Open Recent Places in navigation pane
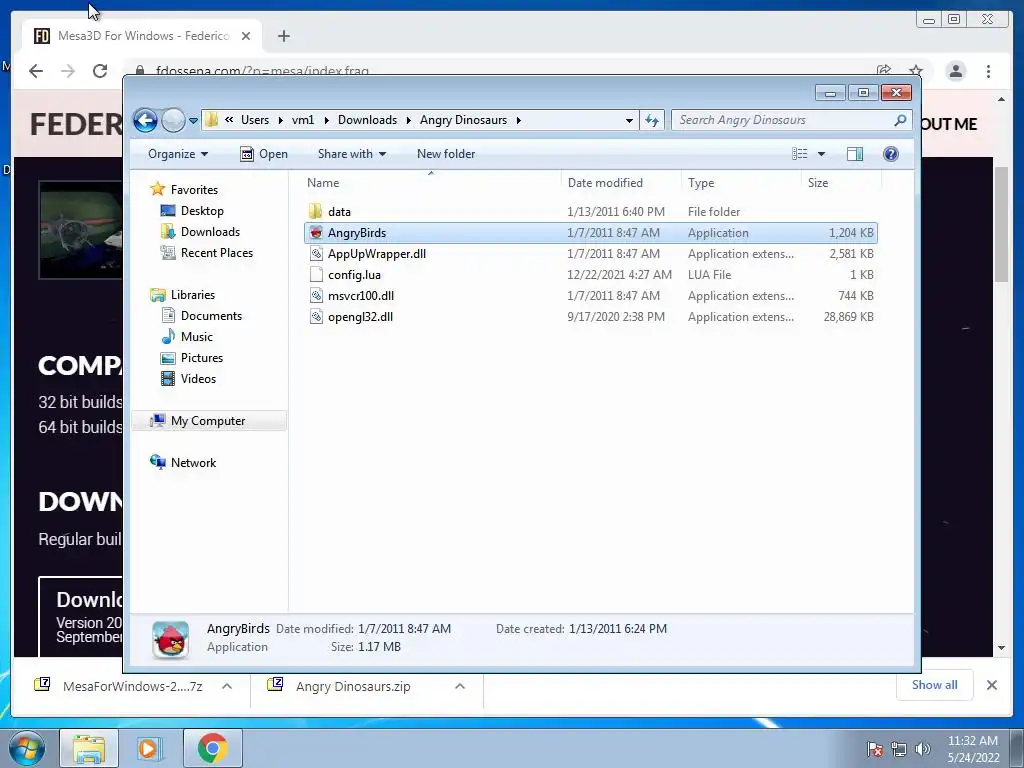Image resolution: width=1024 pixels, height=768 pixels. 216,253
